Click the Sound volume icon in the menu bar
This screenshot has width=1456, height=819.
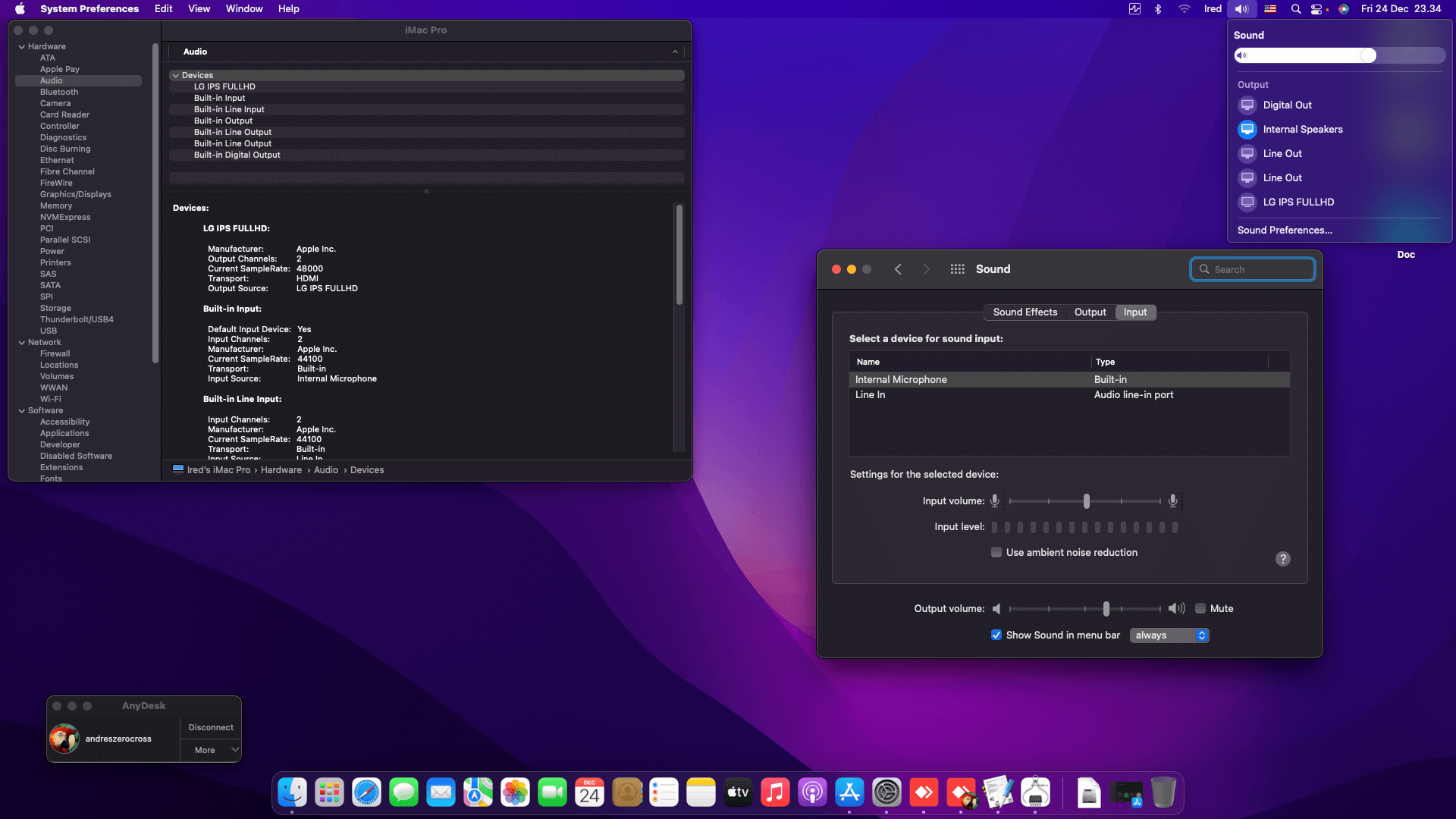pyautogui.click(x=1241, y=9)
